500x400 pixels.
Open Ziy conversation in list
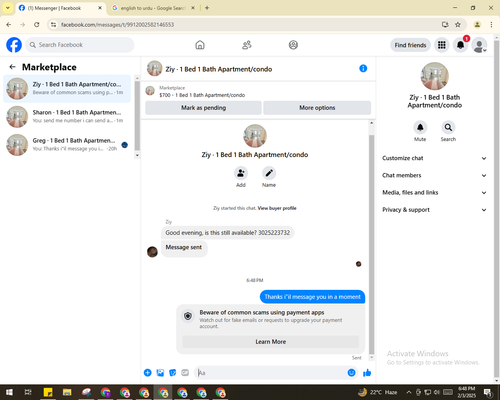click(67, 88)
